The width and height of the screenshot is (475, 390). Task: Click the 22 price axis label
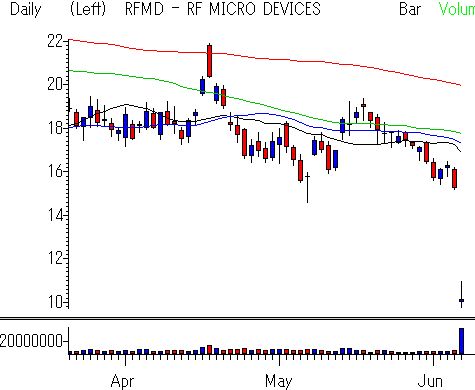click(55, 42)
